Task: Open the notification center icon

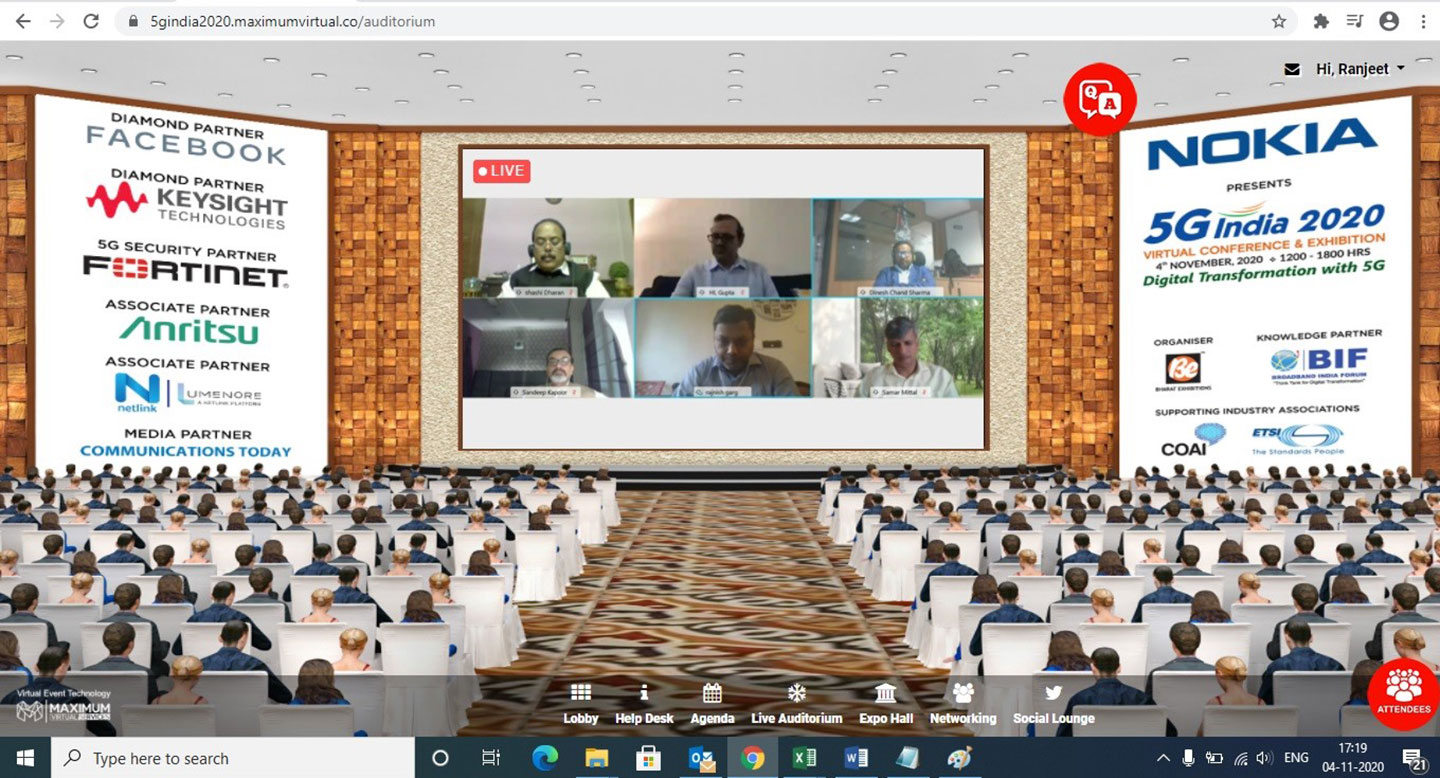Action: click(x=1413, y=759)
